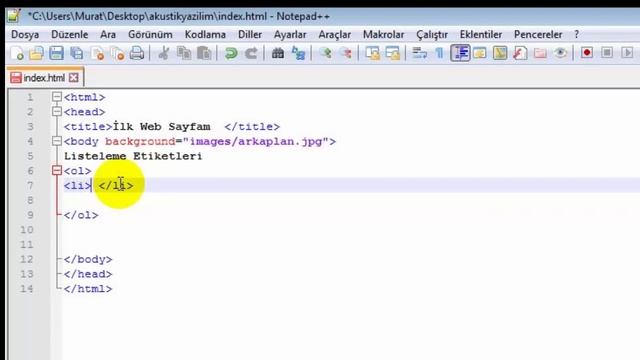Paste clipboard toolbar icon
The image size is (640, 360).
204,53
